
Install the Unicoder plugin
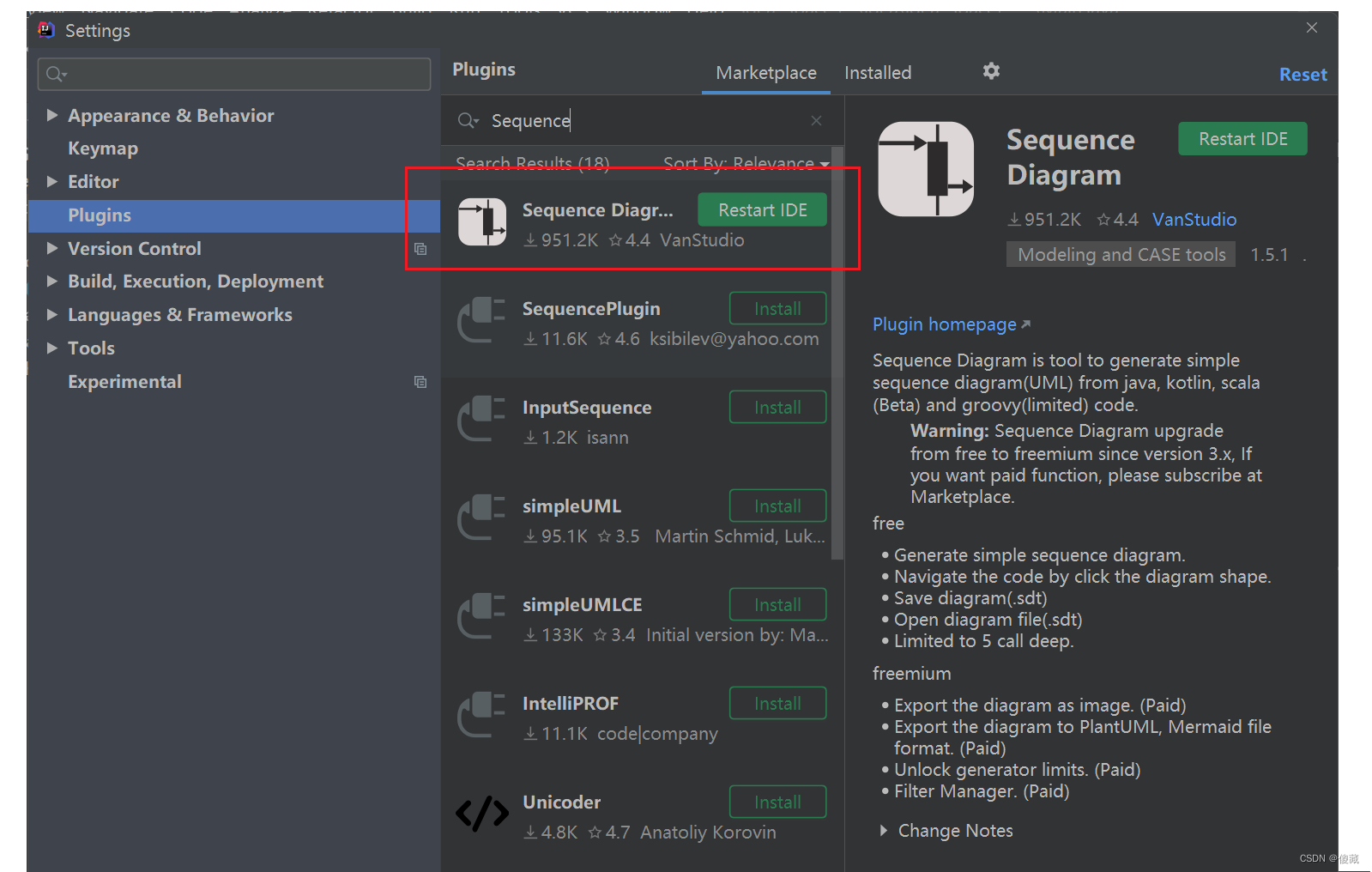pyautogui.click(x=777, y=802)
